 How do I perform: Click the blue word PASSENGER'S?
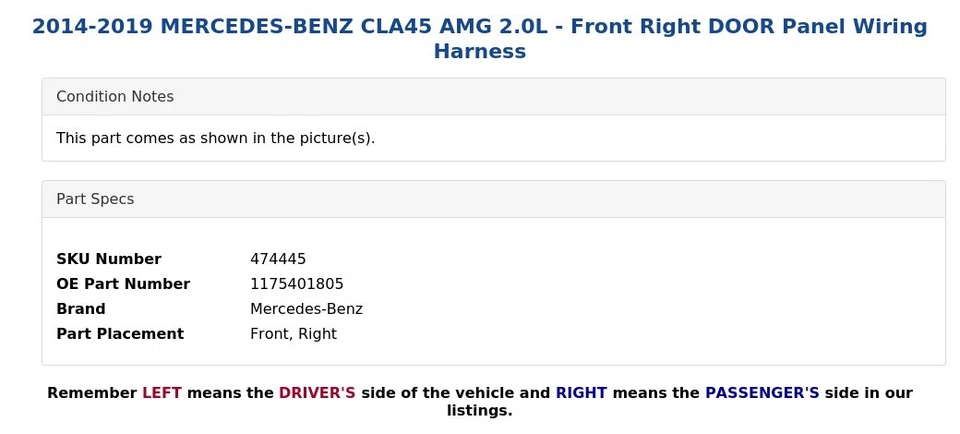(x=762, y=393)
